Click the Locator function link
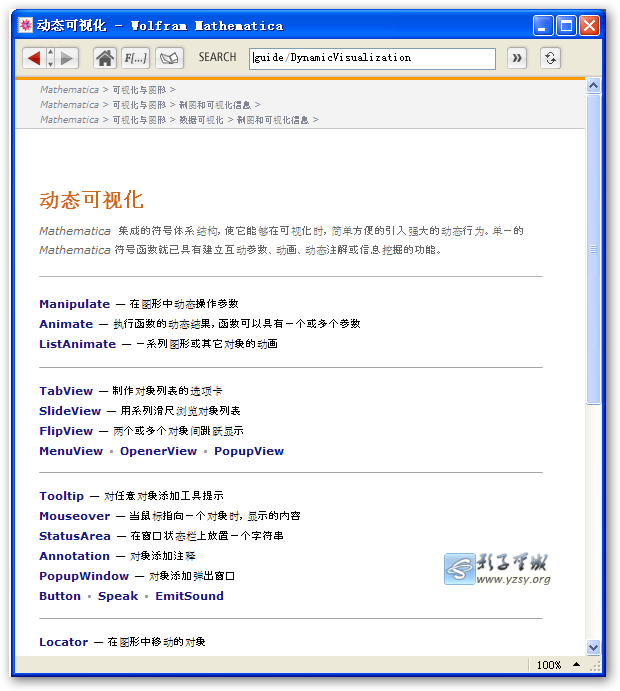 (64, 642)
